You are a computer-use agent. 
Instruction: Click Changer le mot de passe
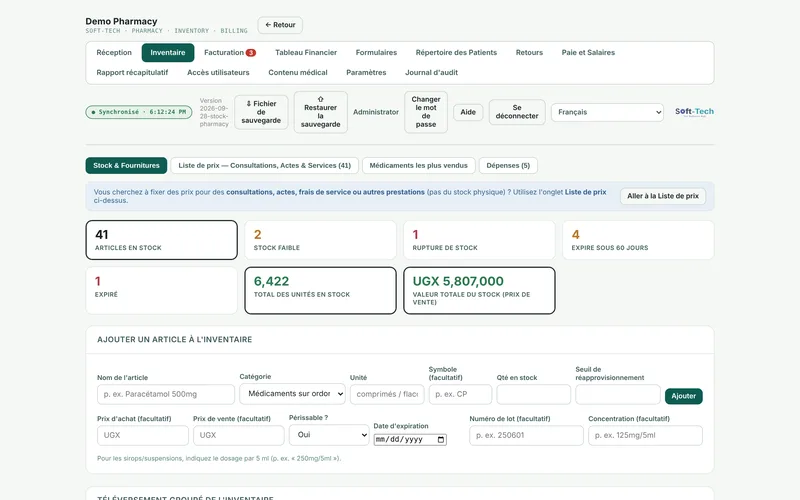426,112
